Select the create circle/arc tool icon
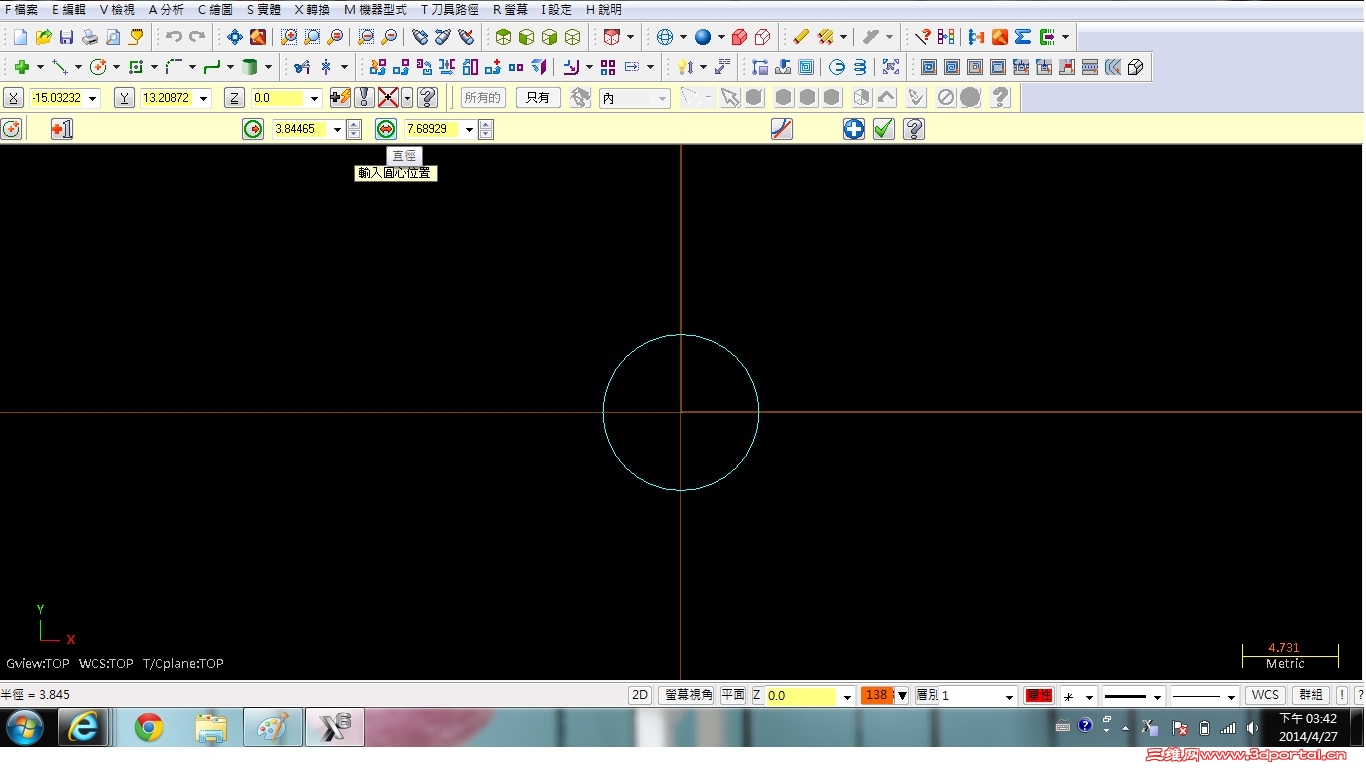The image size is (1366, 768). click(x=98, y=67)
